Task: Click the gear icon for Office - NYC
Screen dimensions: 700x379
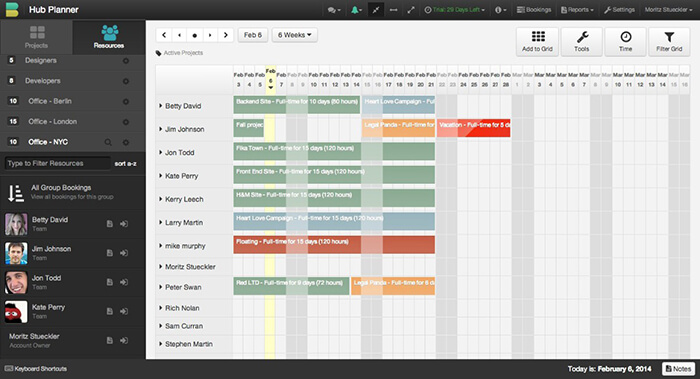Action: tap(126, 142)
